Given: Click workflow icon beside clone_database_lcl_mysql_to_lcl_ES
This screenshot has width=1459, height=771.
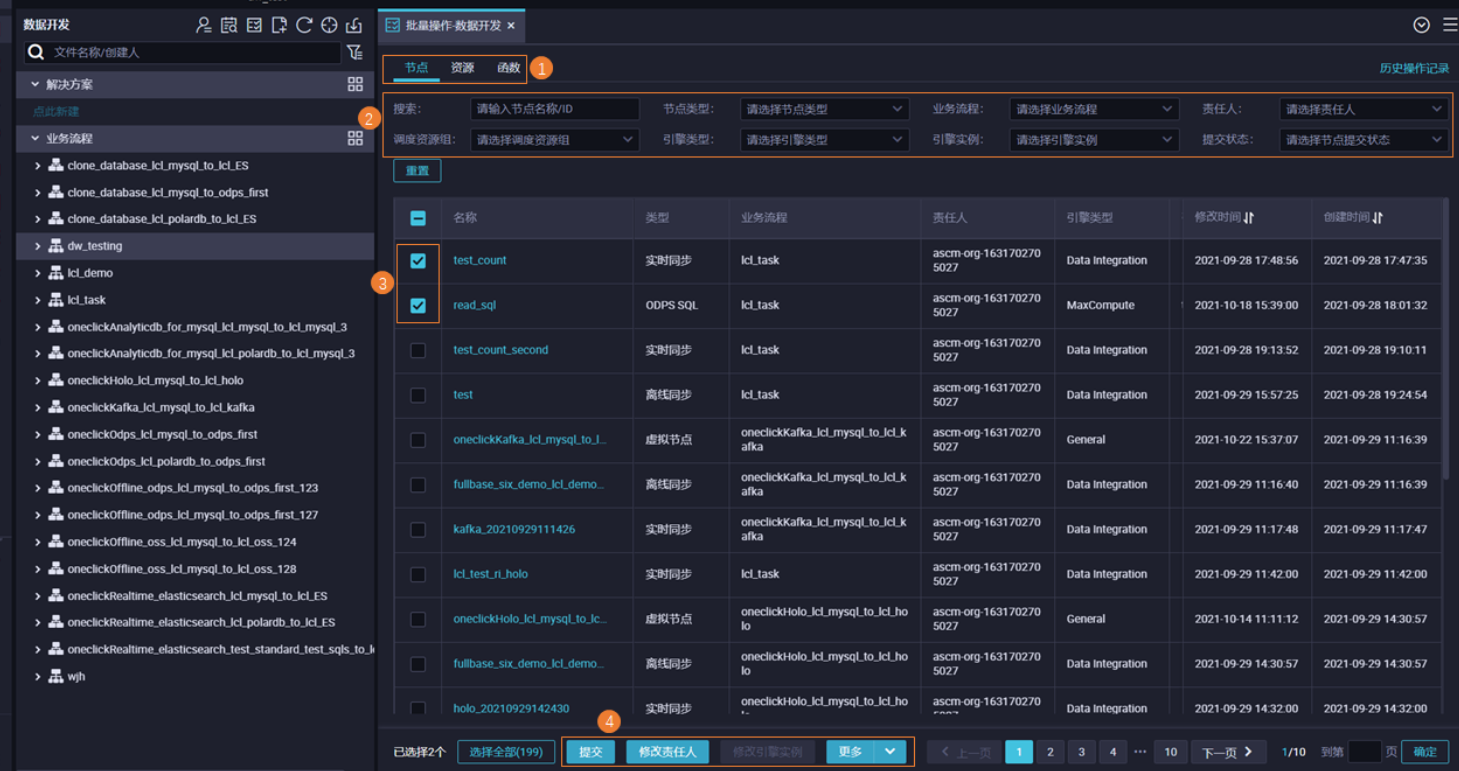Looking at the screenshot, I should pos(56,165).
